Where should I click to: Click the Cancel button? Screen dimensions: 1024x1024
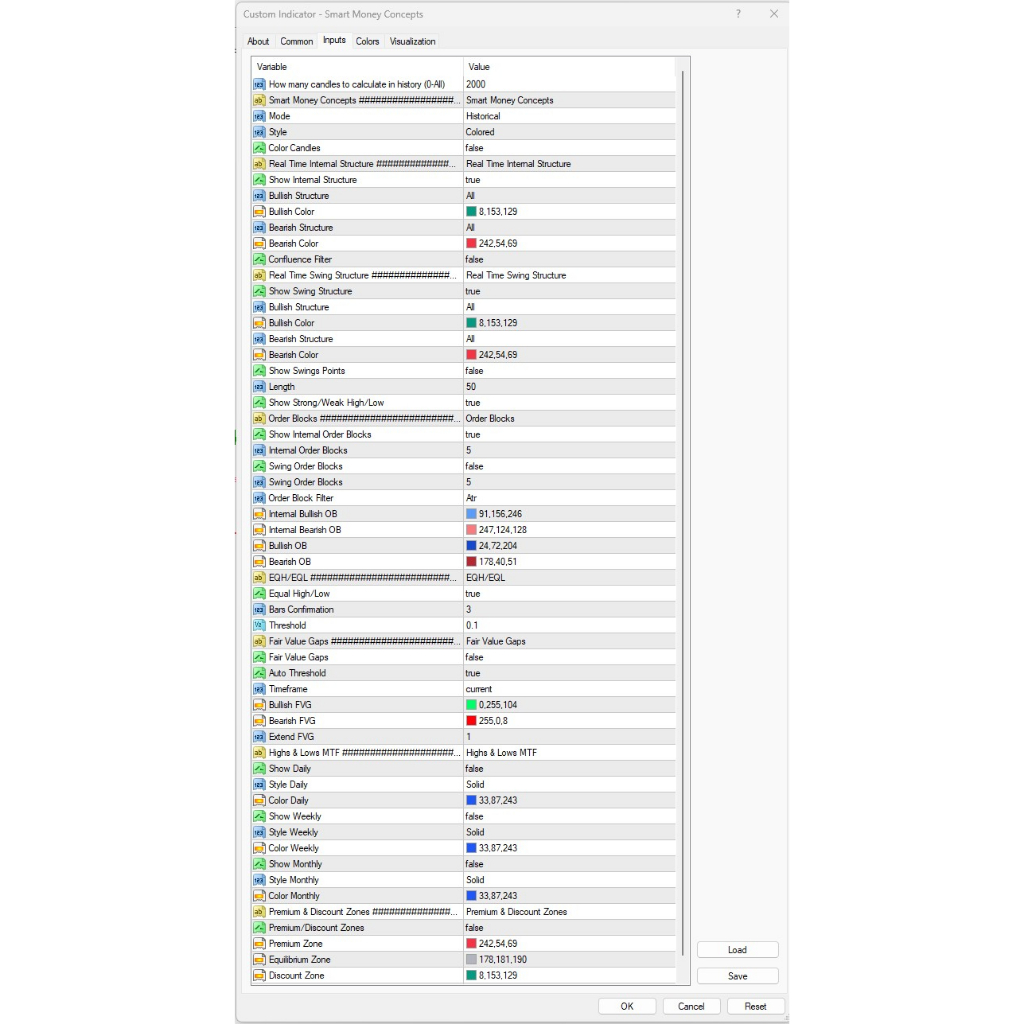[691, 1006]
